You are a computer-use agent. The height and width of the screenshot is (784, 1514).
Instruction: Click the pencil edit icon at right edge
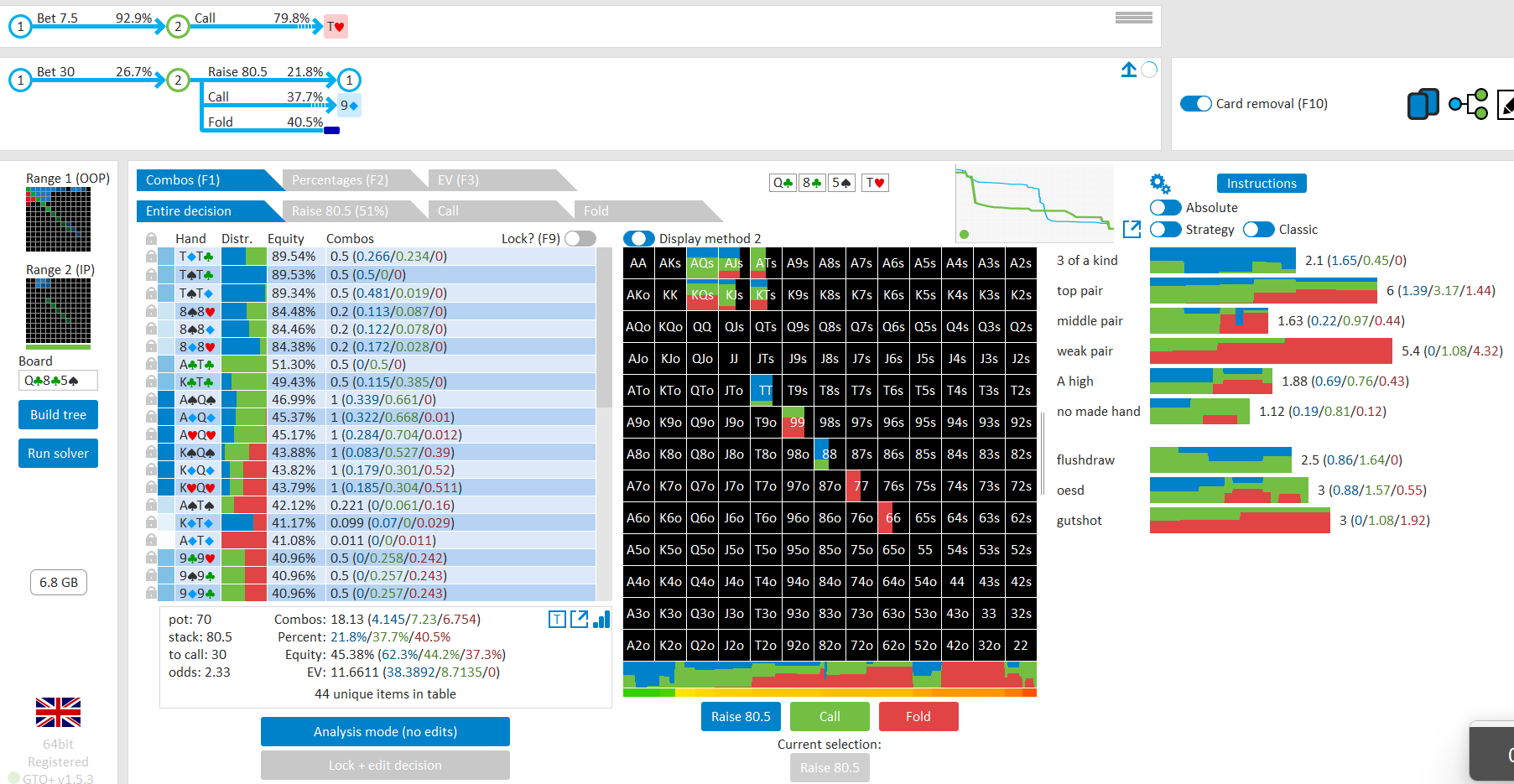click(1506, 104)
